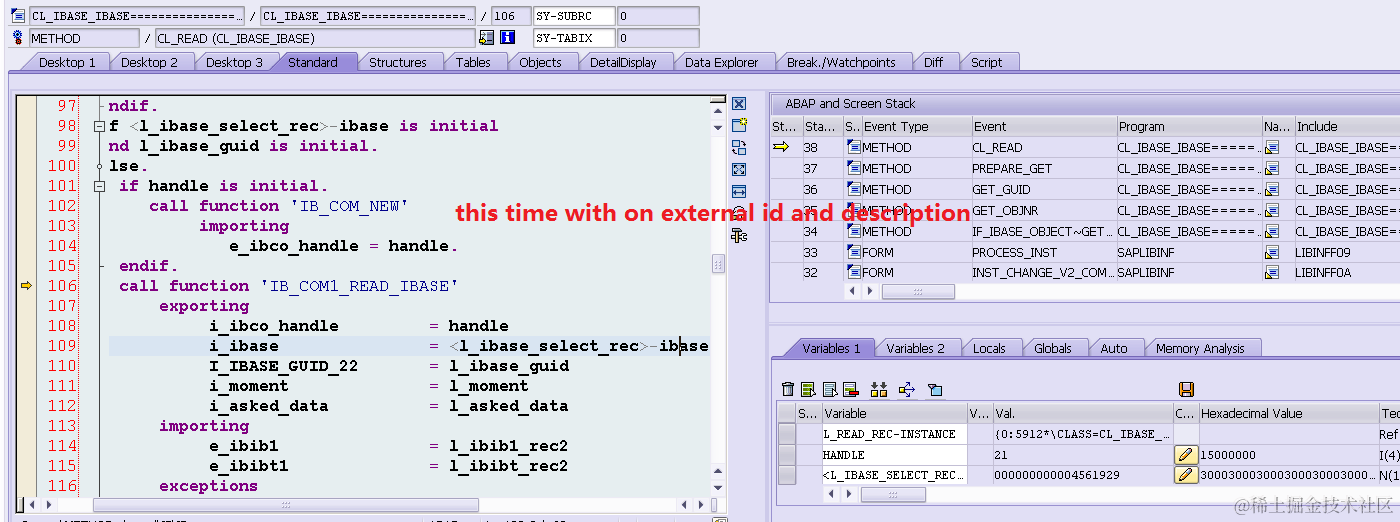Select the row selector for L_READ_REC-INSTANCE

point(787,434)
